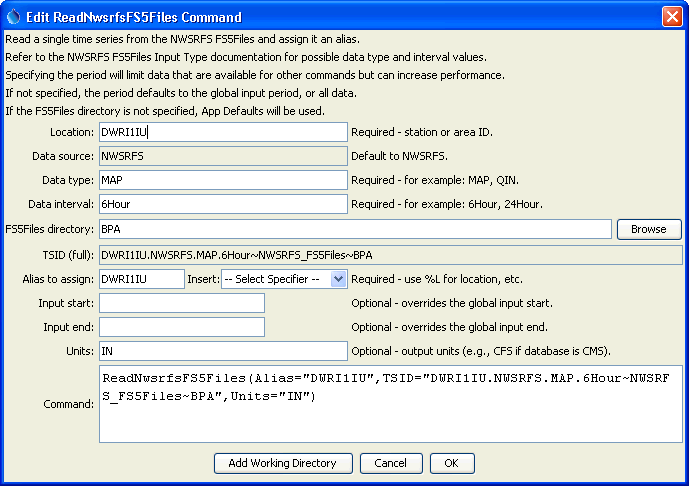Click the 'Required - station or area ID.' text

tap(422, 132)
